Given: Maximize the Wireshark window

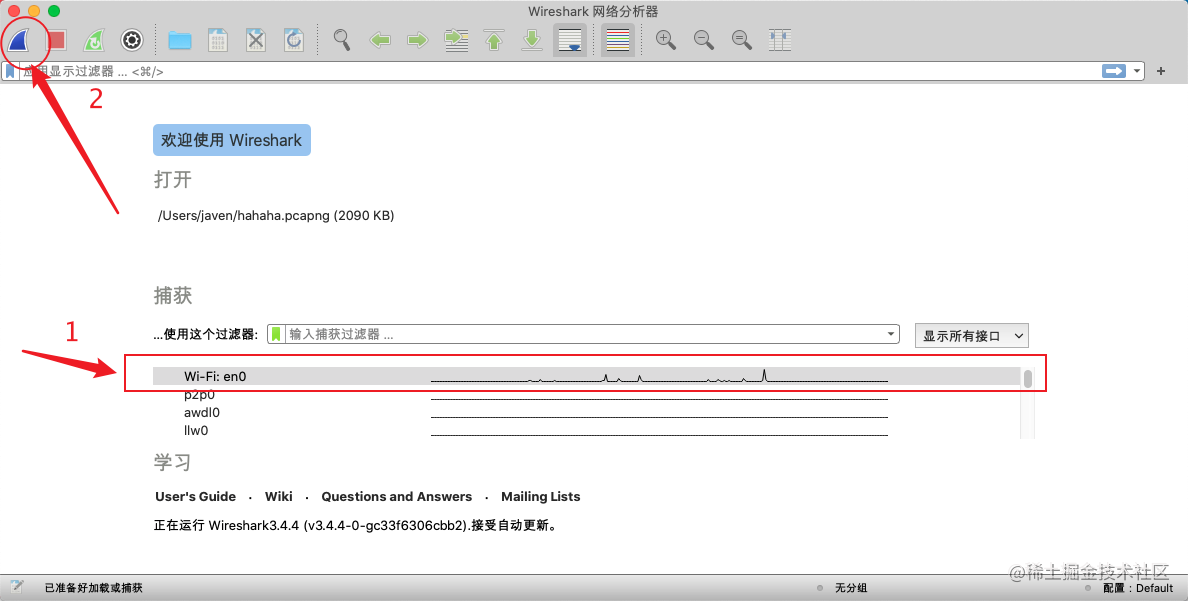Looking at the screenshot, I should coord(54,11).
